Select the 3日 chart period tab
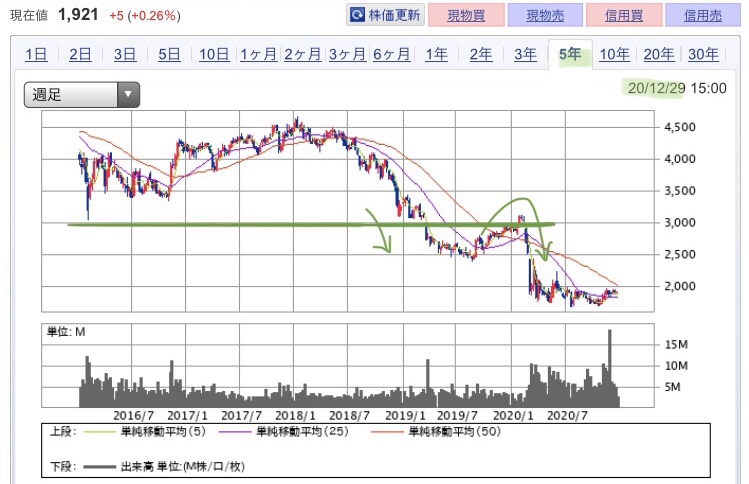 (x=125, y=54)
